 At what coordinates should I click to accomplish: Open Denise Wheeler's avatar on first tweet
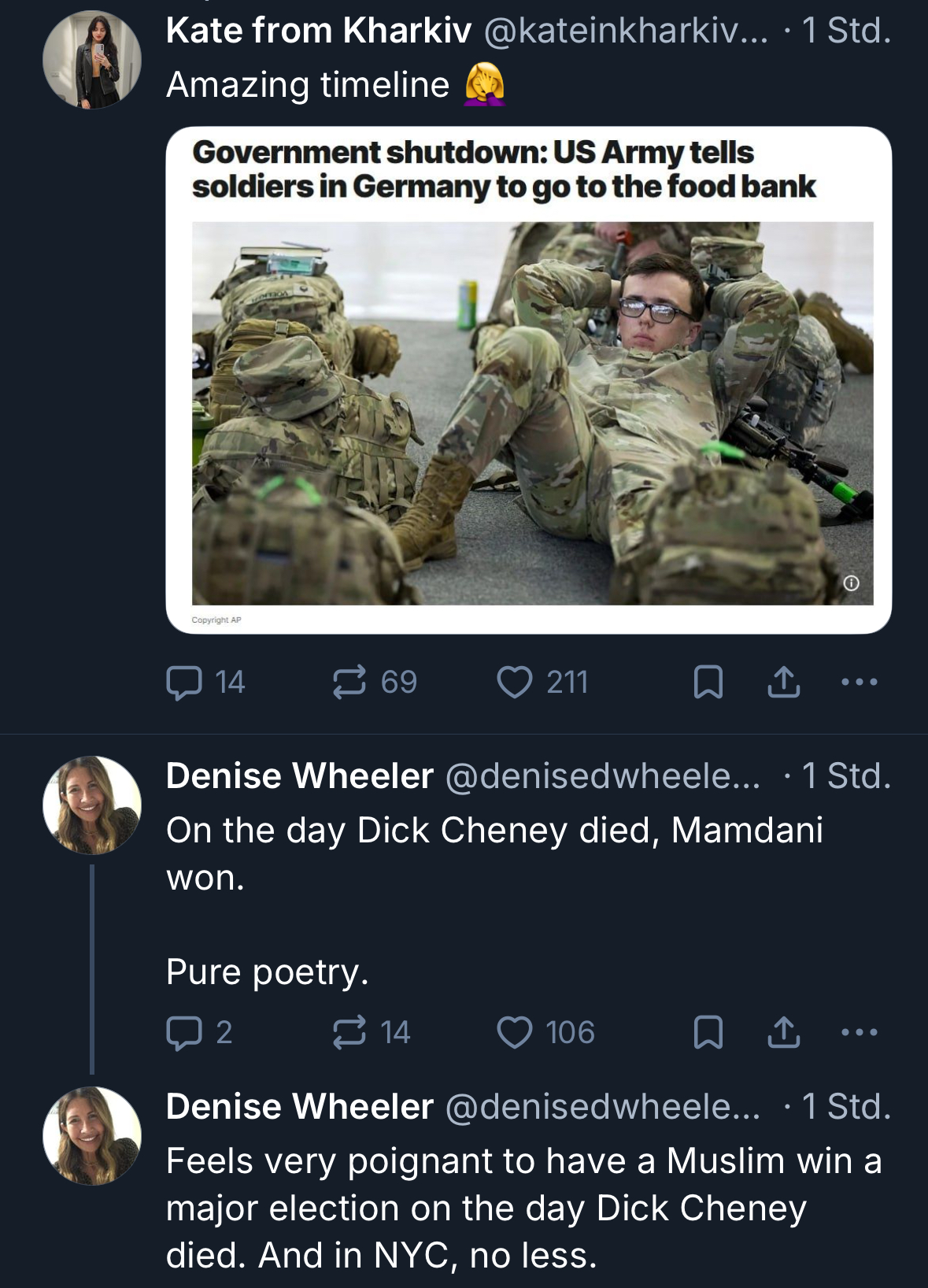point(92,805)
